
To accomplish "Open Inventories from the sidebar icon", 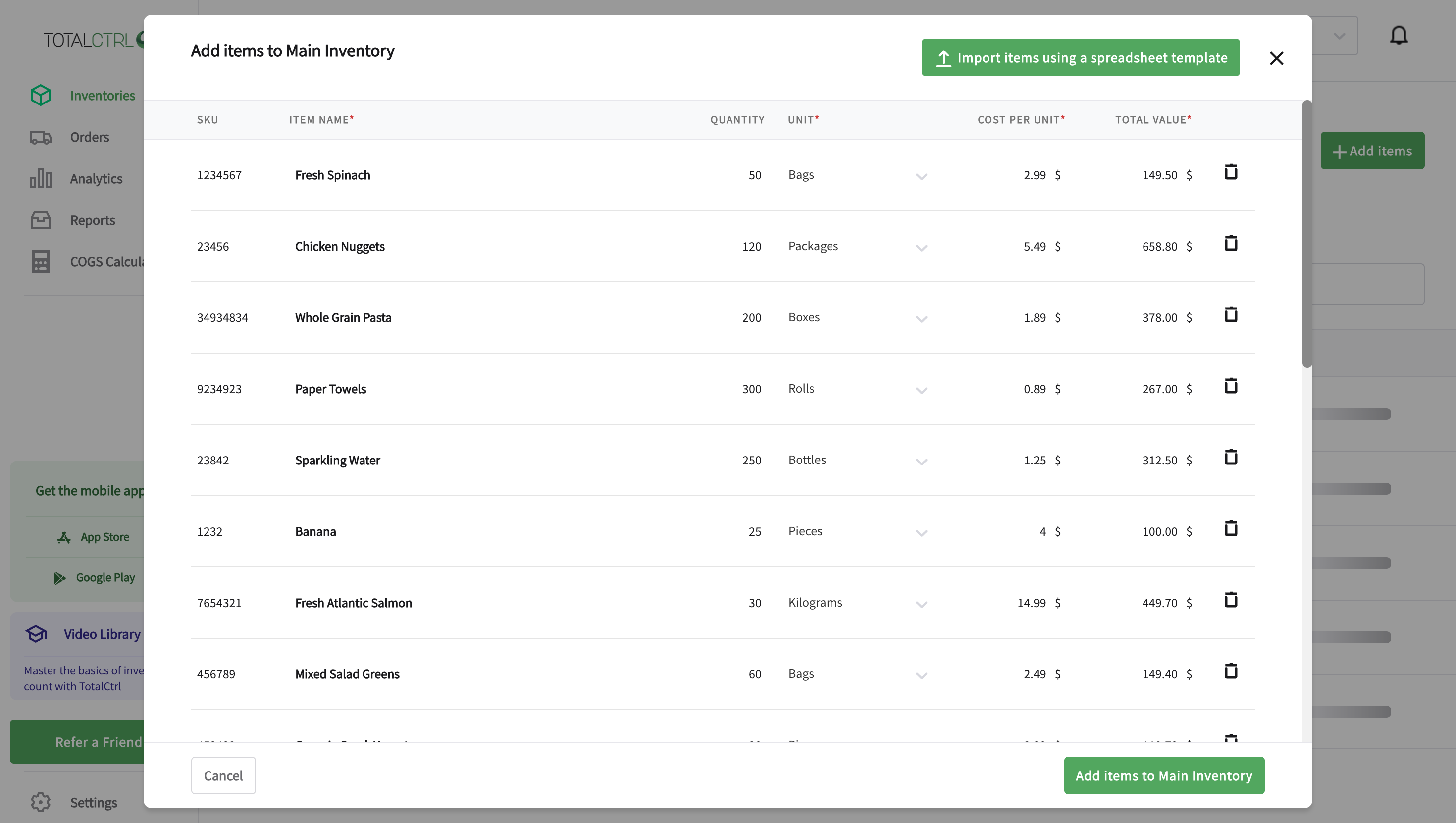I will 40,95.
